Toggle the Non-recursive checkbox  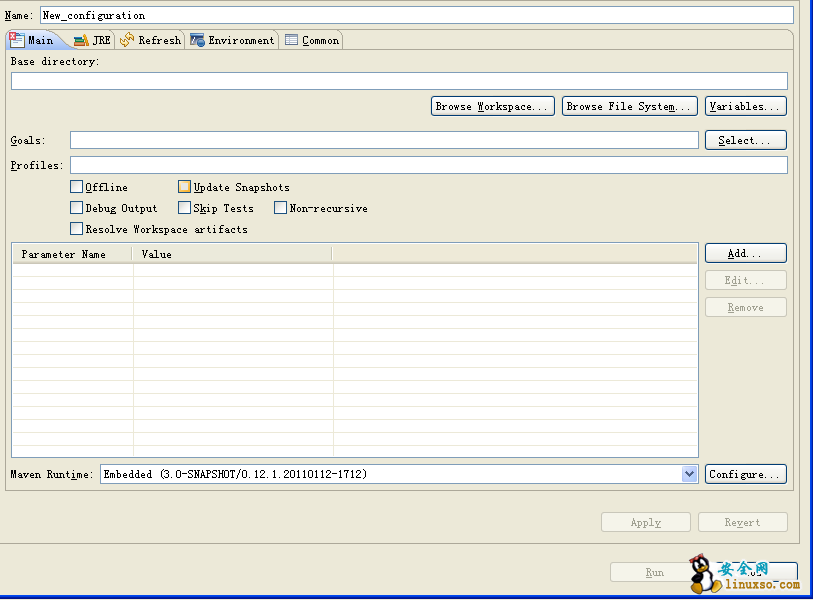[x=281, y=208]
